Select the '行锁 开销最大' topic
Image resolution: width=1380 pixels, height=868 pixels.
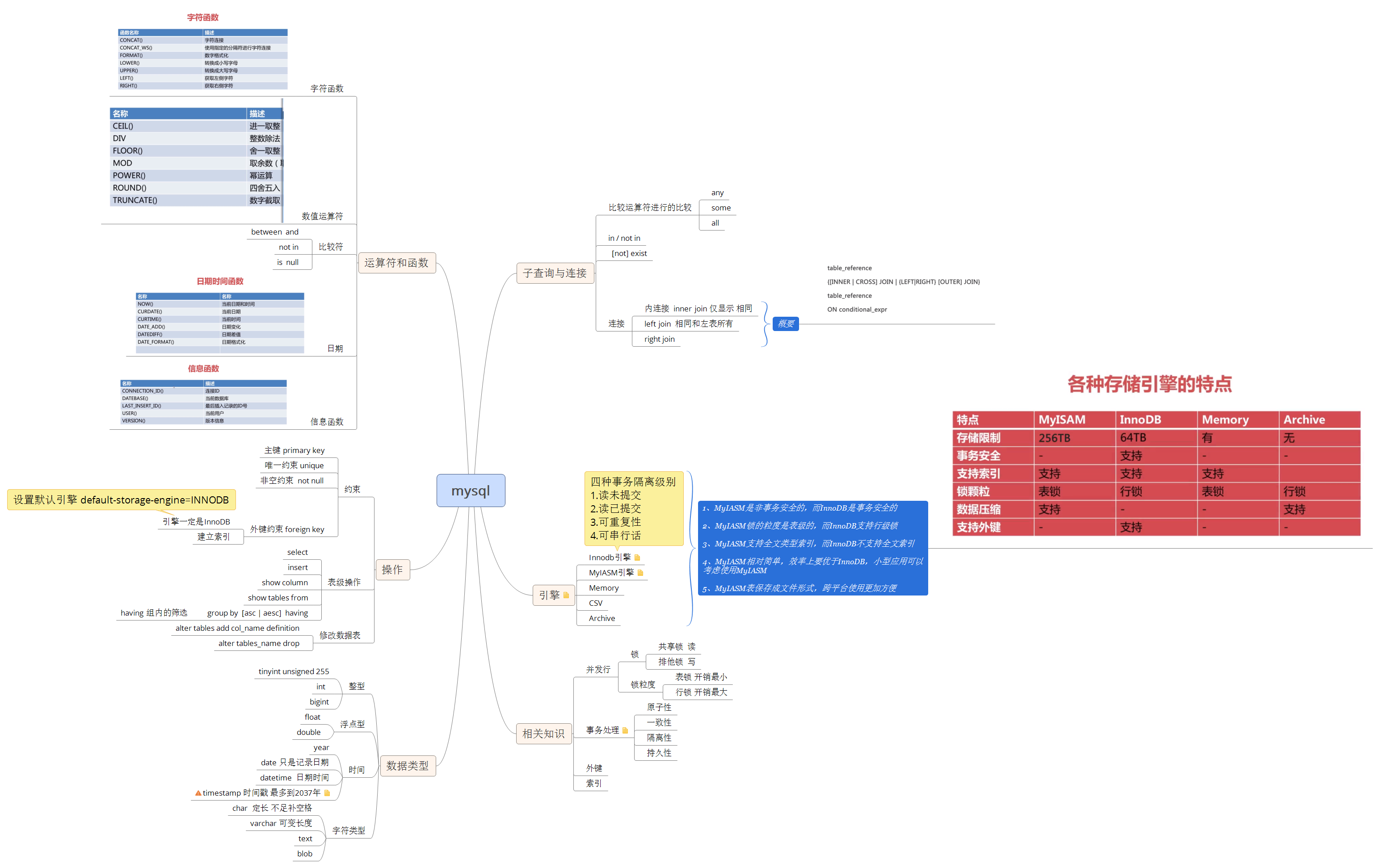tap(701, 692)
